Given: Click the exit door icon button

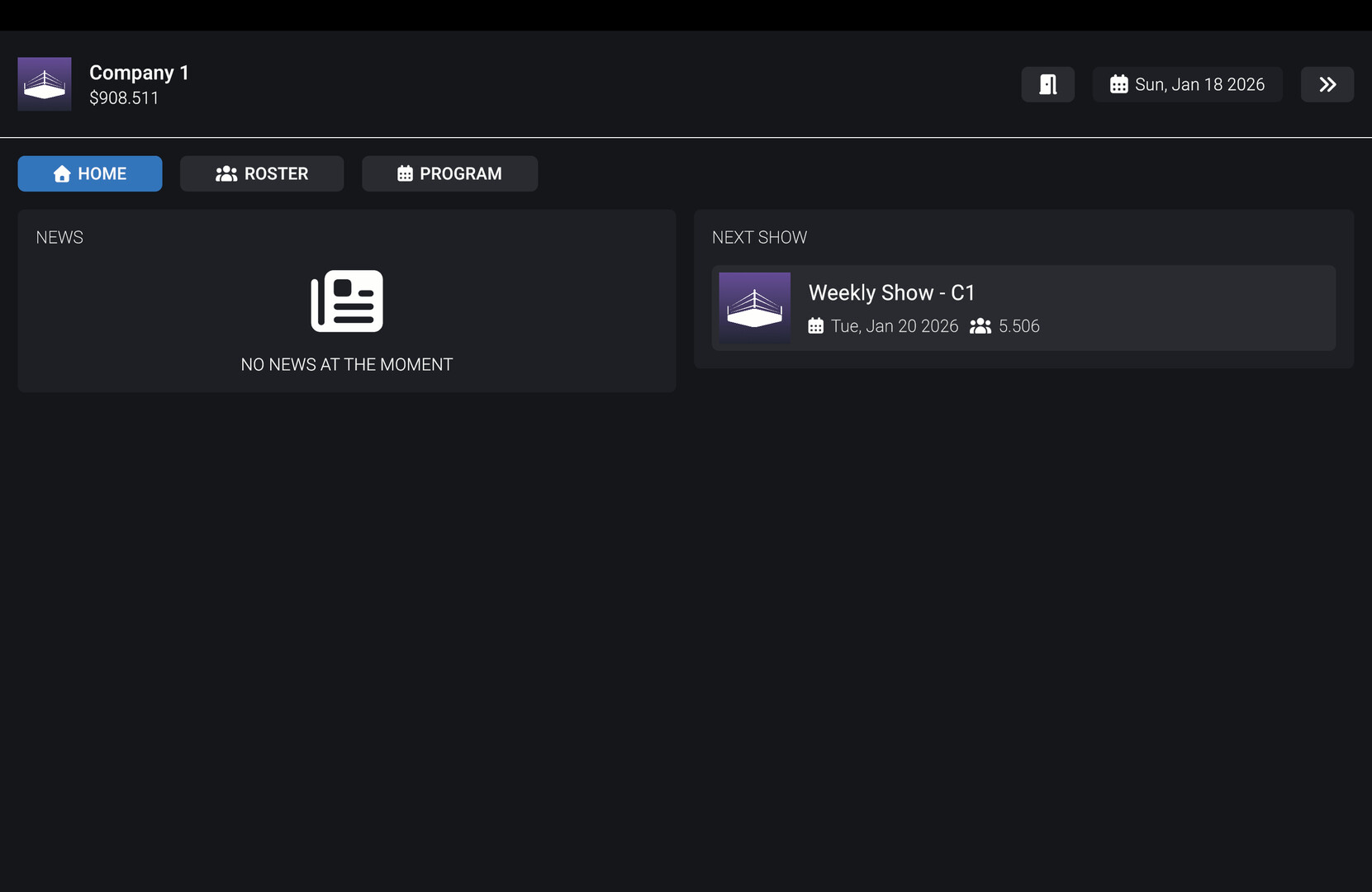Looking at the screenshot, I should (1047, 84).
